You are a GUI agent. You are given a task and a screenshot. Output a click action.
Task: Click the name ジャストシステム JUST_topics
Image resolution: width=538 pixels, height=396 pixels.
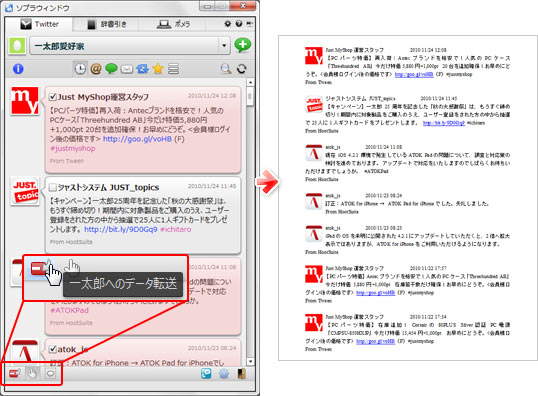pos(108,187)
